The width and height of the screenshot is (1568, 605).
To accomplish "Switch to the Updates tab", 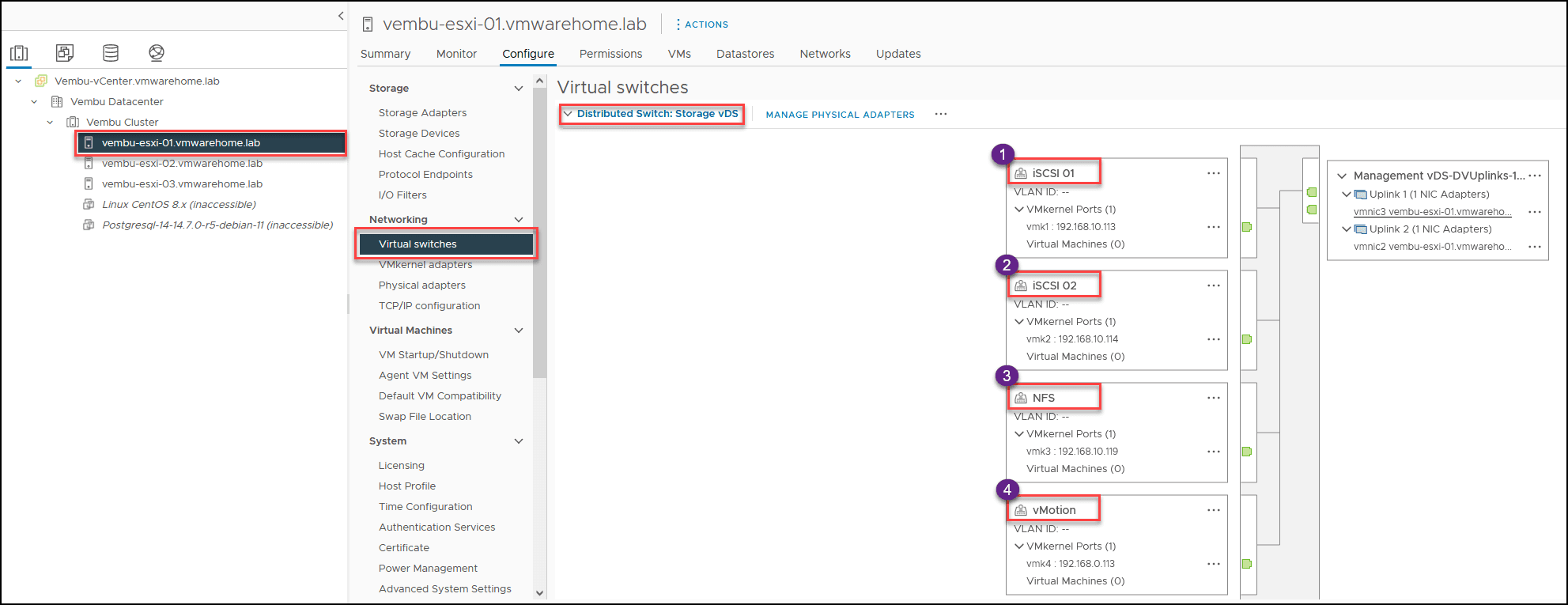I will point(898,54).
